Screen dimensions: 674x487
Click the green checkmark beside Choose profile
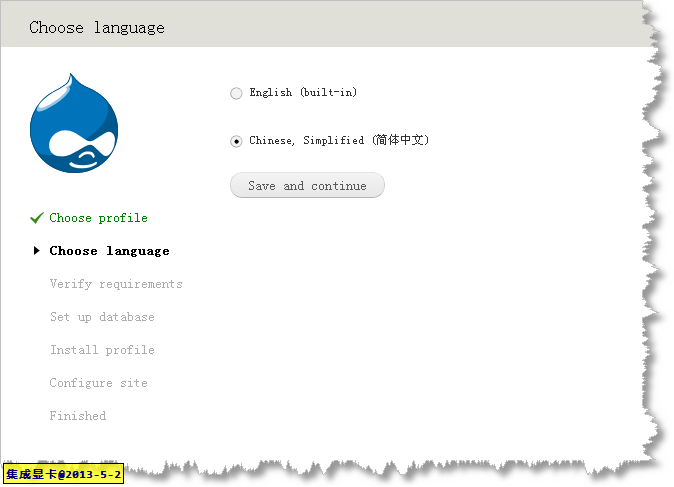(37, 218)
